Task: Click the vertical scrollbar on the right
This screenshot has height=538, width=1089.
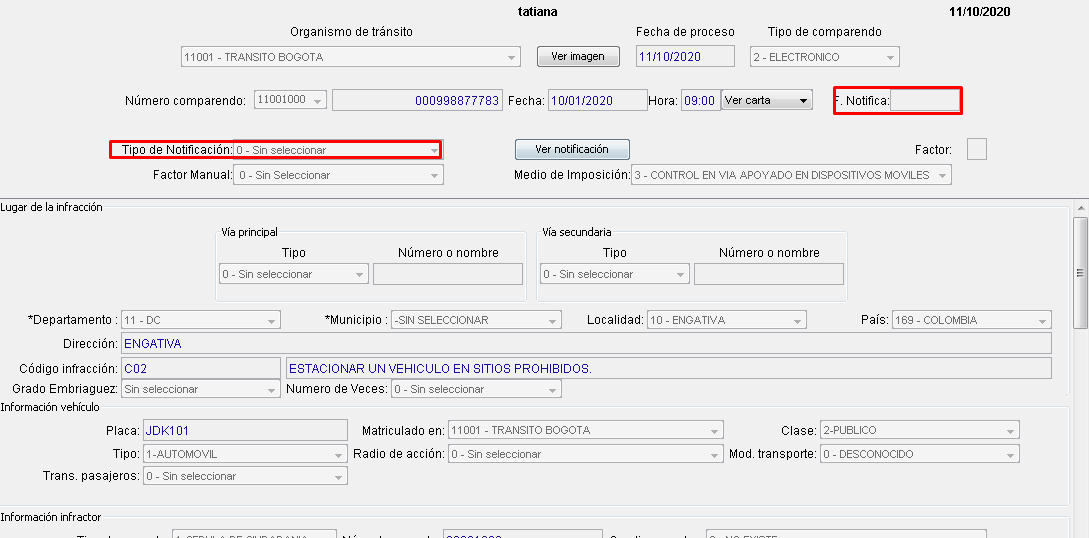Action: coord(1080,270)
